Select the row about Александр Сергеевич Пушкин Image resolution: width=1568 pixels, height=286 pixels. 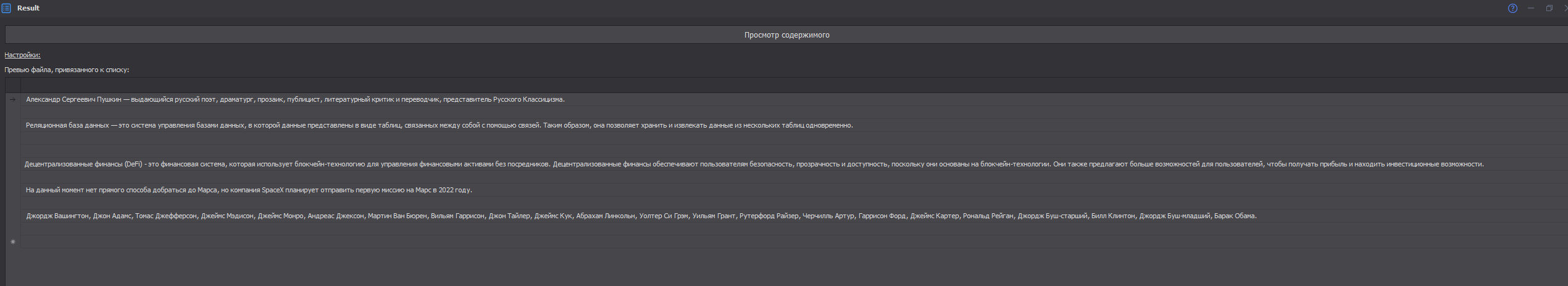point(295,99)
